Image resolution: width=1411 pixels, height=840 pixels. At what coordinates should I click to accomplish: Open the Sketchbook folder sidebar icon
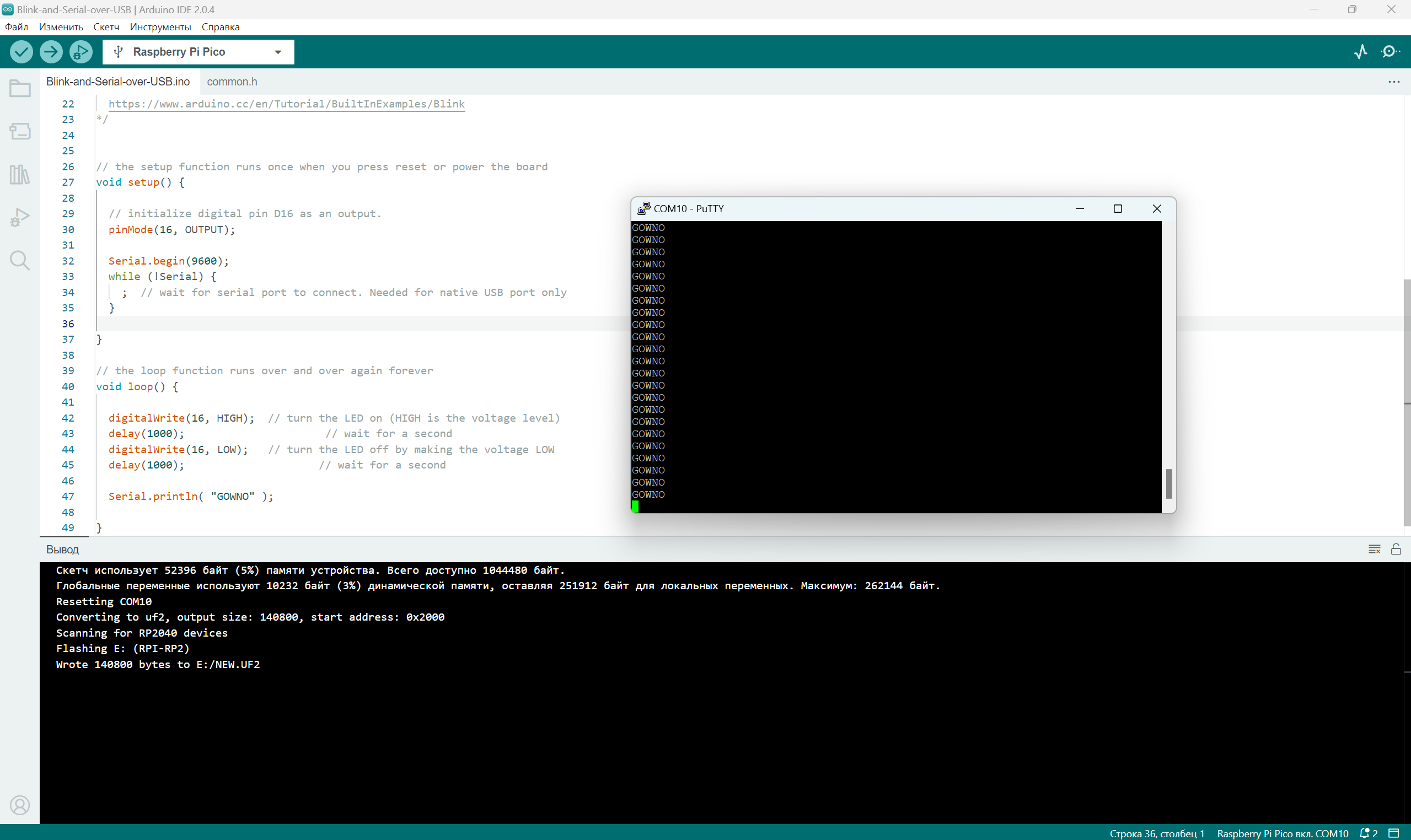20,88
